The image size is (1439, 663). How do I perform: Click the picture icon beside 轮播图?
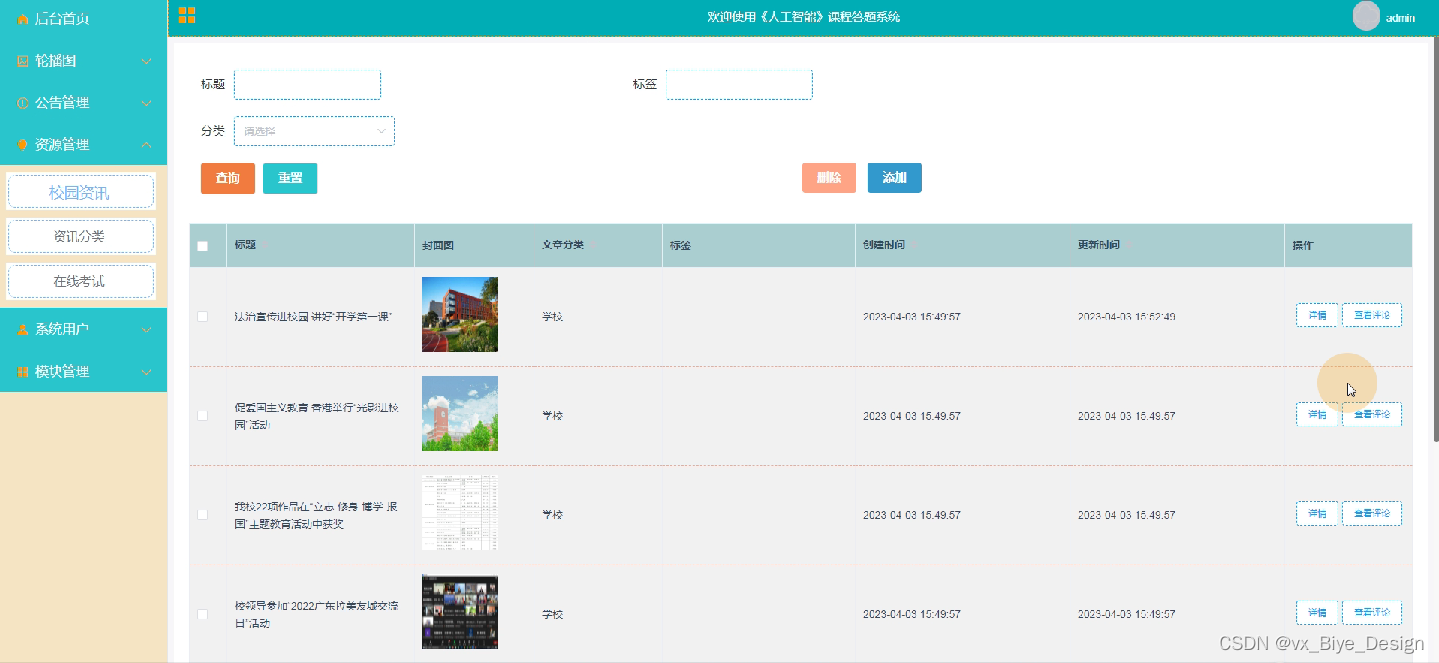23,61
